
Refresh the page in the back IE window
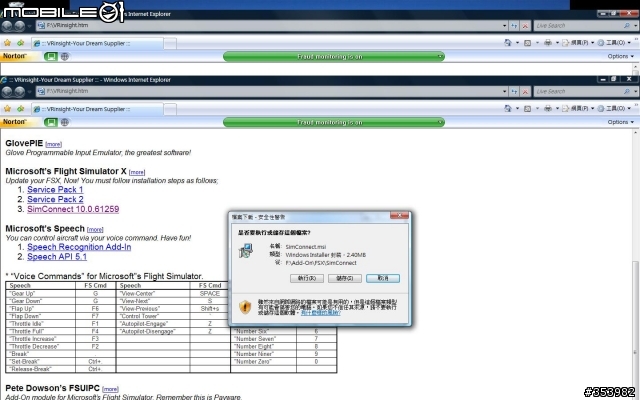click(x=514, y=26)
